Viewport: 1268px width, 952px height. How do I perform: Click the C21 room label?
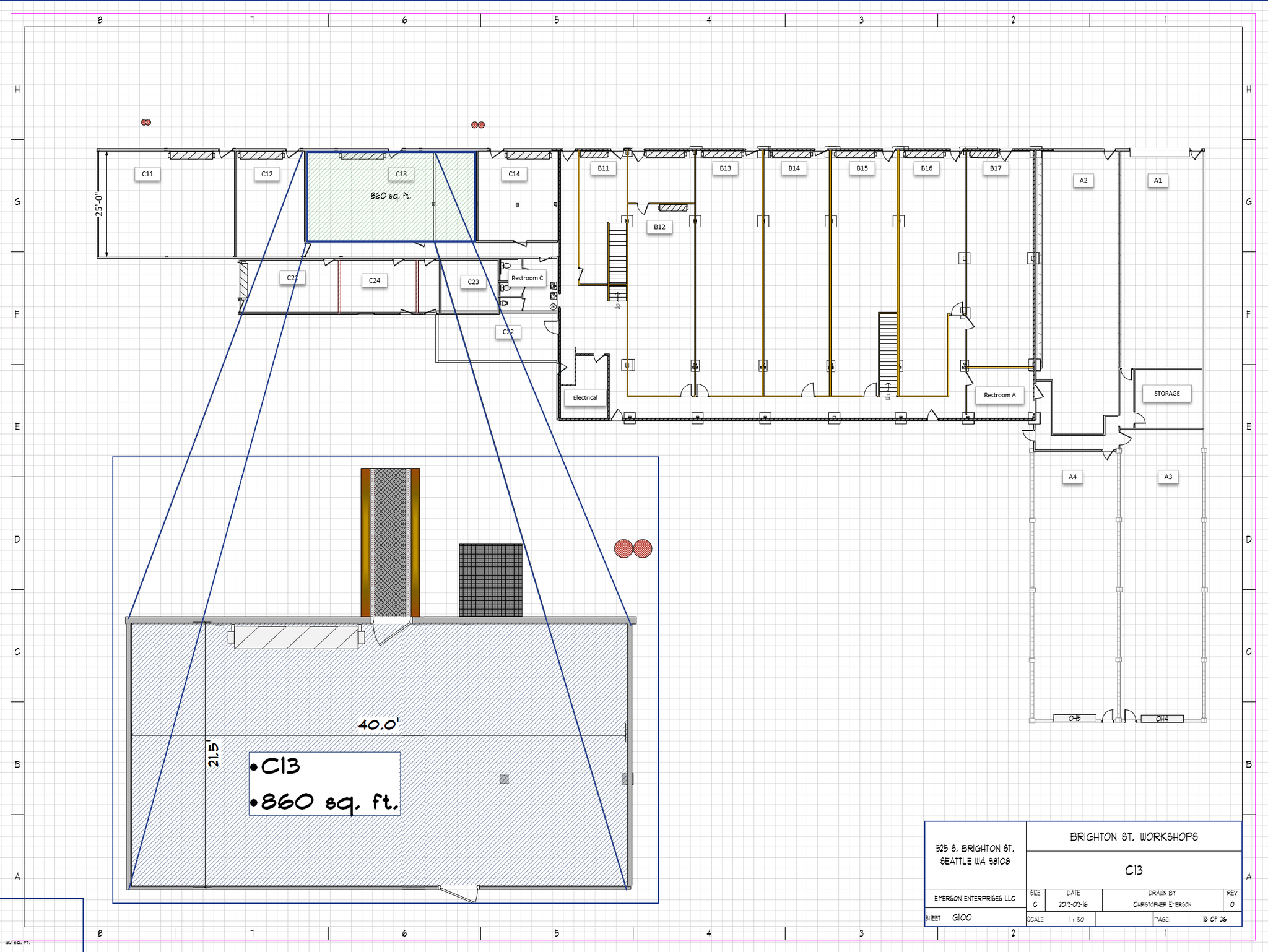pos(292,278)
